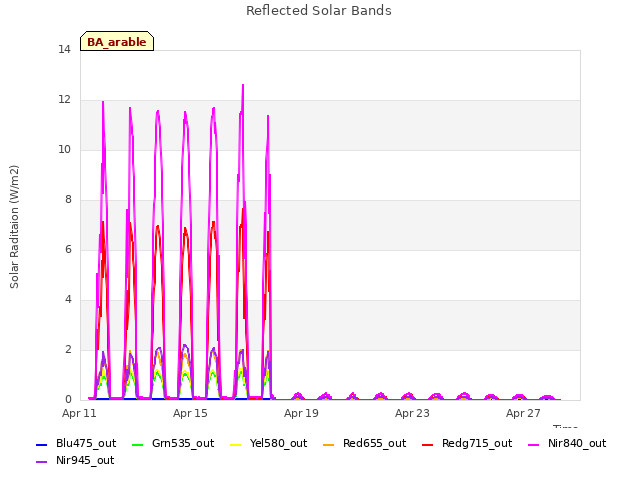Toggle Blu475_out series in legend
The width and height of the screenshot is (640, 480).
[x=76, y=444]
